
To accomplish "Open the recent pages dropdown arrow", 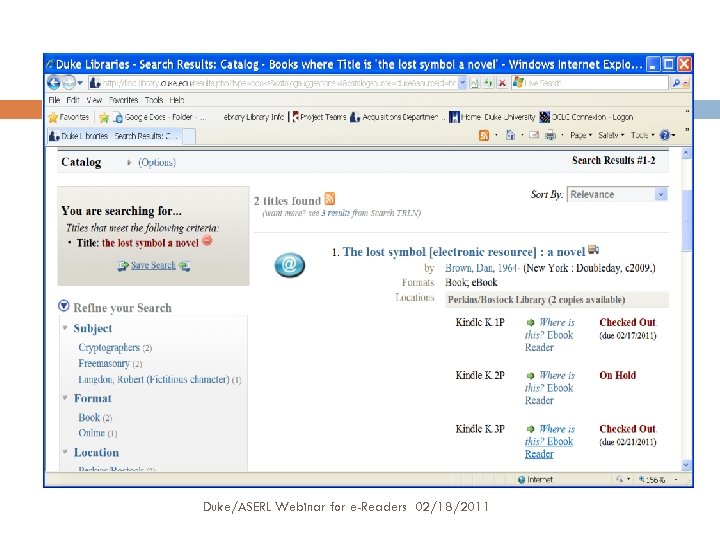I will click(x=80, y=83).
